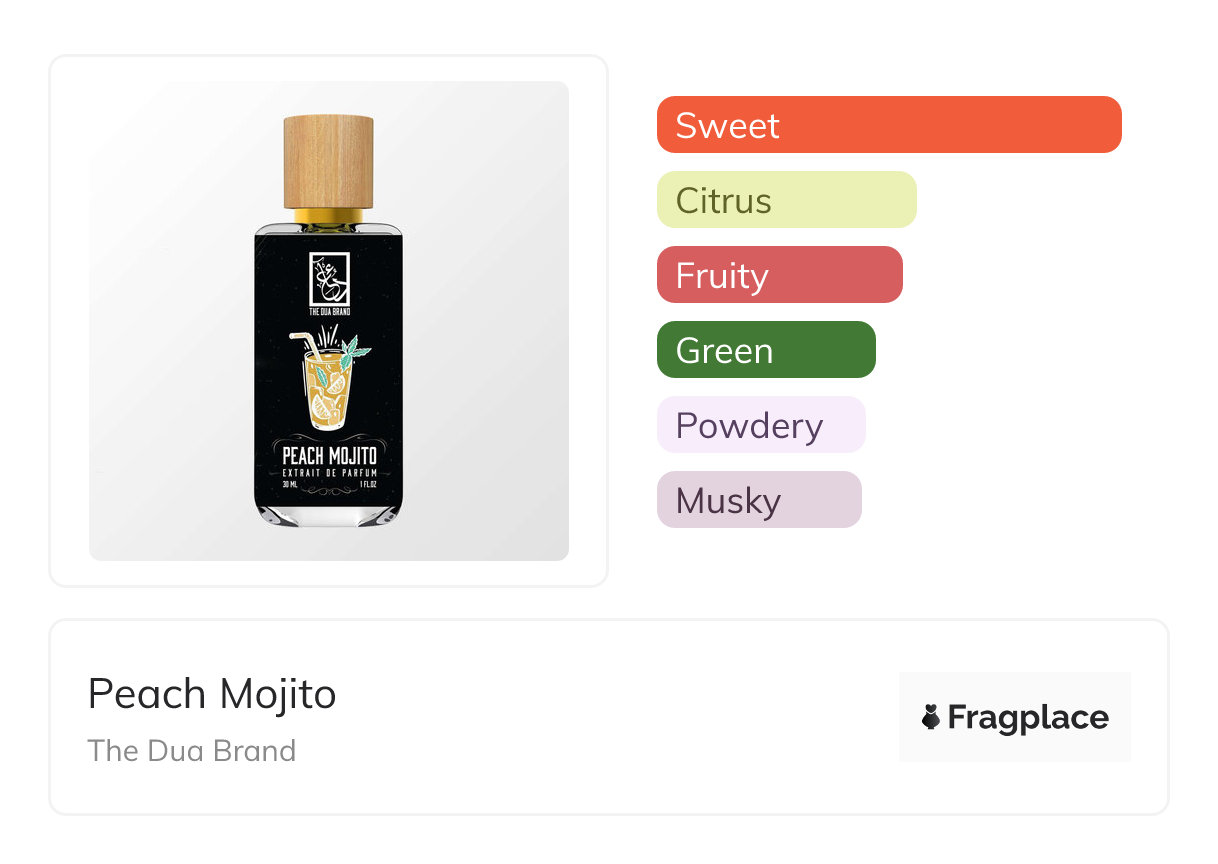
Task: Click the 30 ML marking on bottle
Action: click(x=290, y=483)
